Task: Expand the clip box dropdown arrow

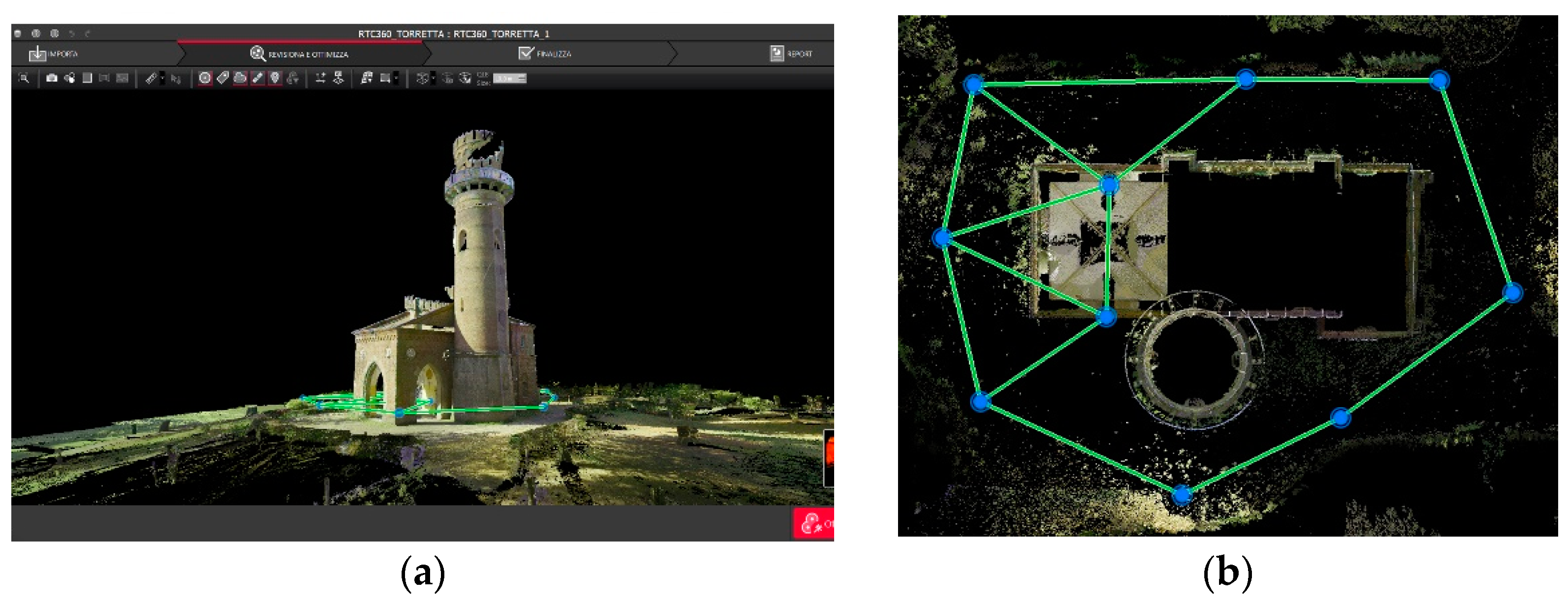Action: pos(396,78)
